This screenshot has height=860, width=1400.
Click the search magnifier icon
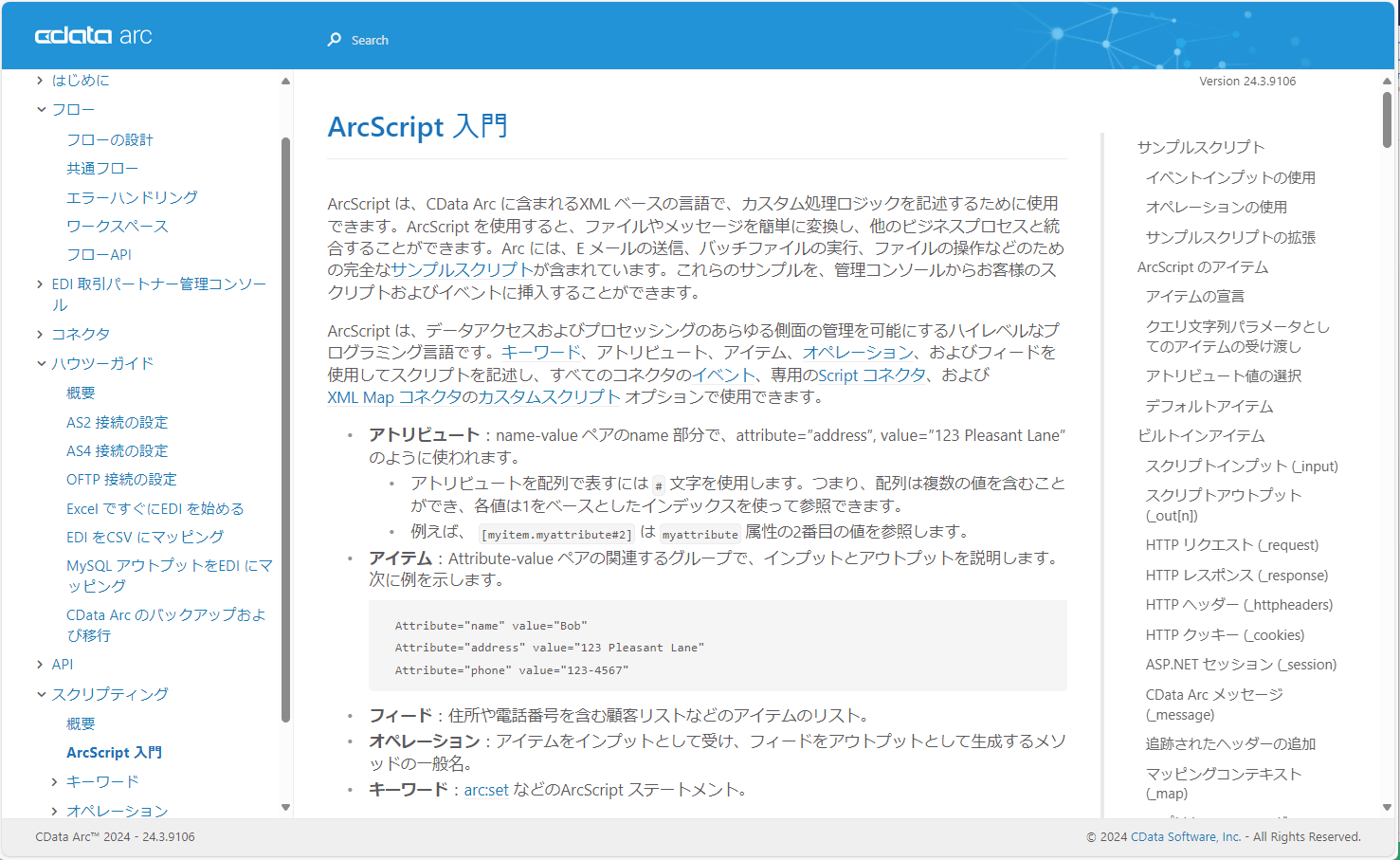[x=335, y=40]
